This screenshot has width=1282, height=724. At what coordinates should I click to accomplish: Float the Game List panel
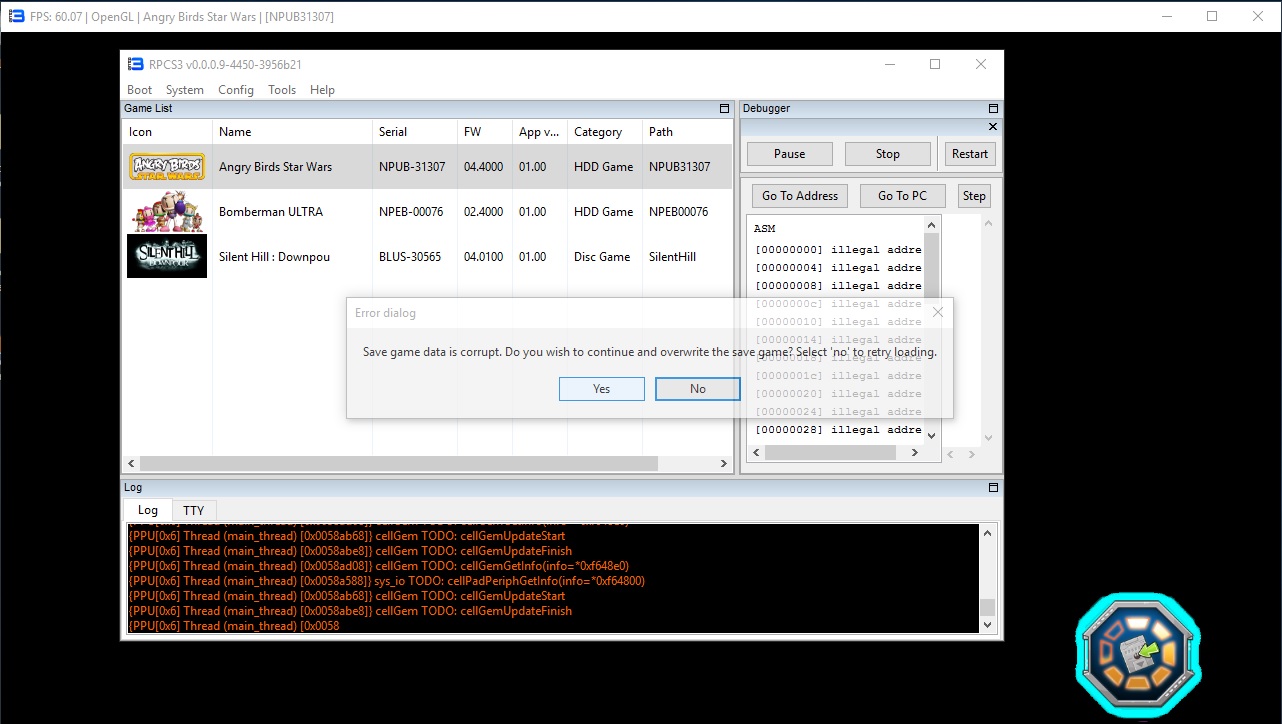pos(724,108)
